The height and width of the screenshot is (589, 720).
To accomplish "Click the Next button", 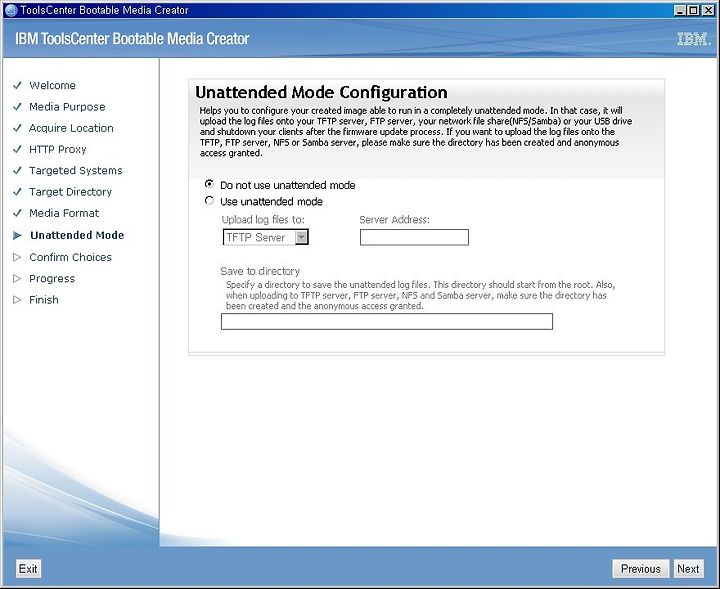I will point(688,569).
